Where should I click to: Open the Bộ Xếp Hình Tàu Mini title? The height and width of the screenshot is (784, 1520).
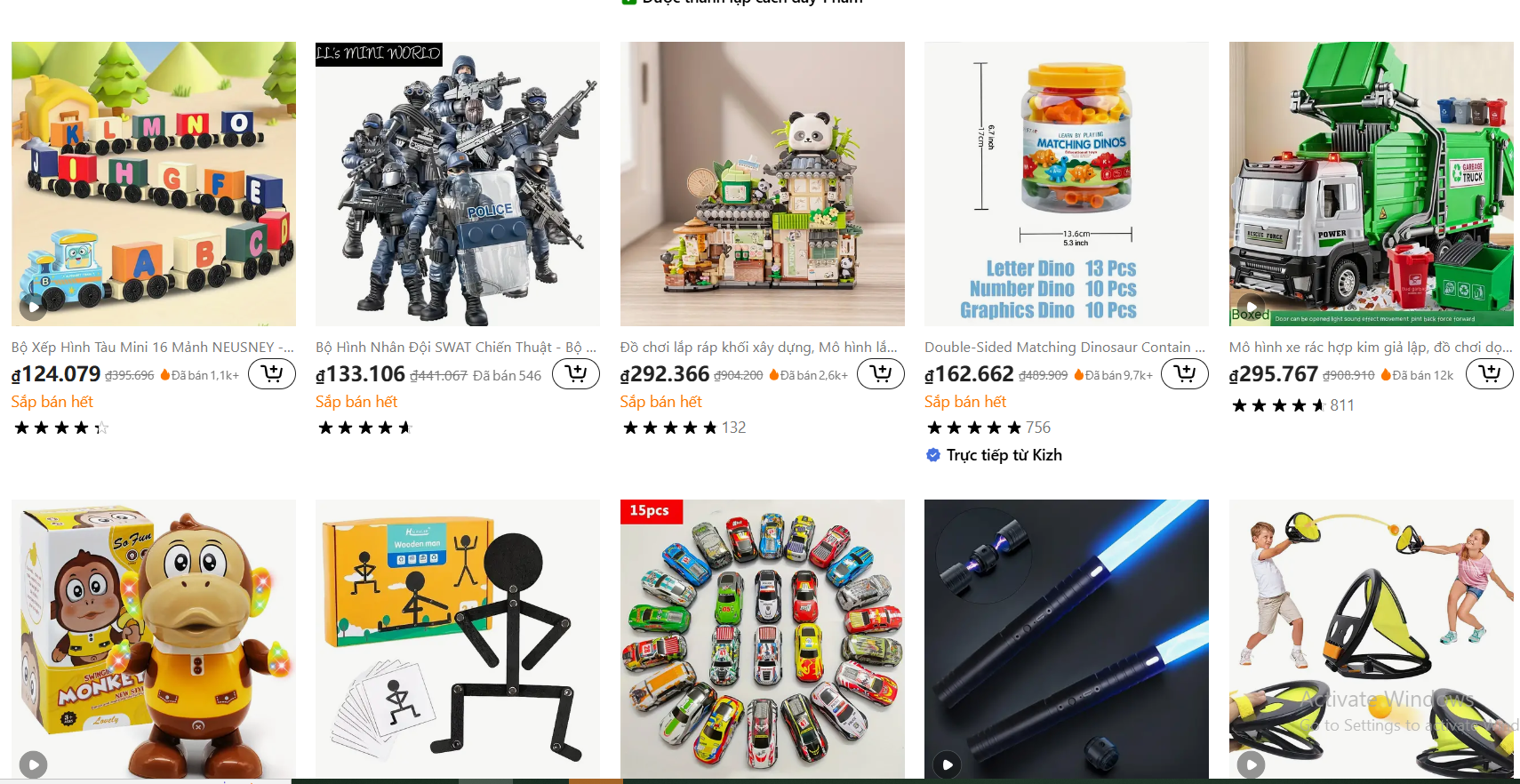tap(153, 348)
